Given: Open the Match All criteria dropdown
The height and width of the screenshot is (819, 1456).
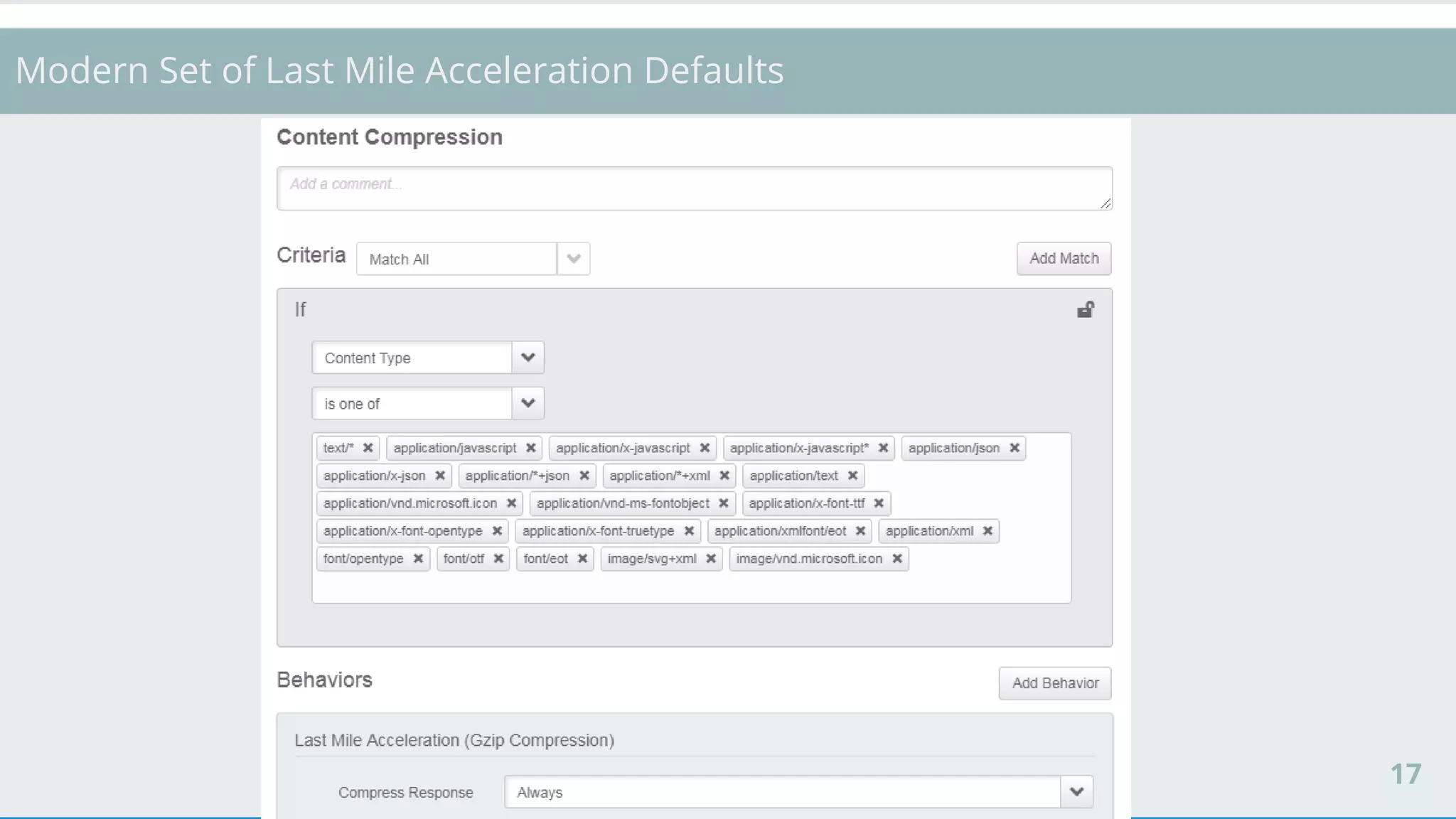Looking at the screenshot, I should click(574, 259).
